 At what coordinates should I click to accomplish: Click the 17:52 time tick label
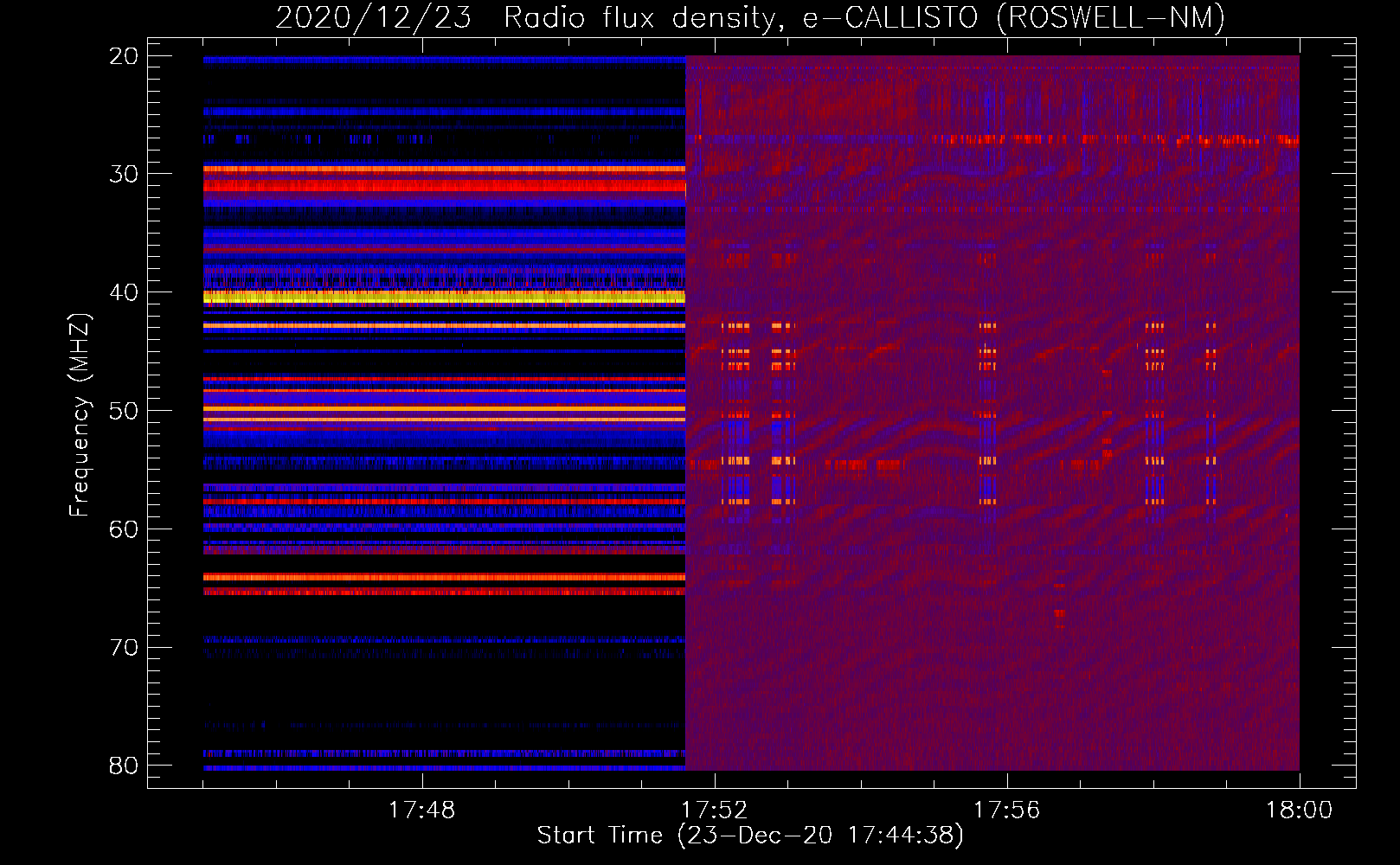tap(714, 811)
